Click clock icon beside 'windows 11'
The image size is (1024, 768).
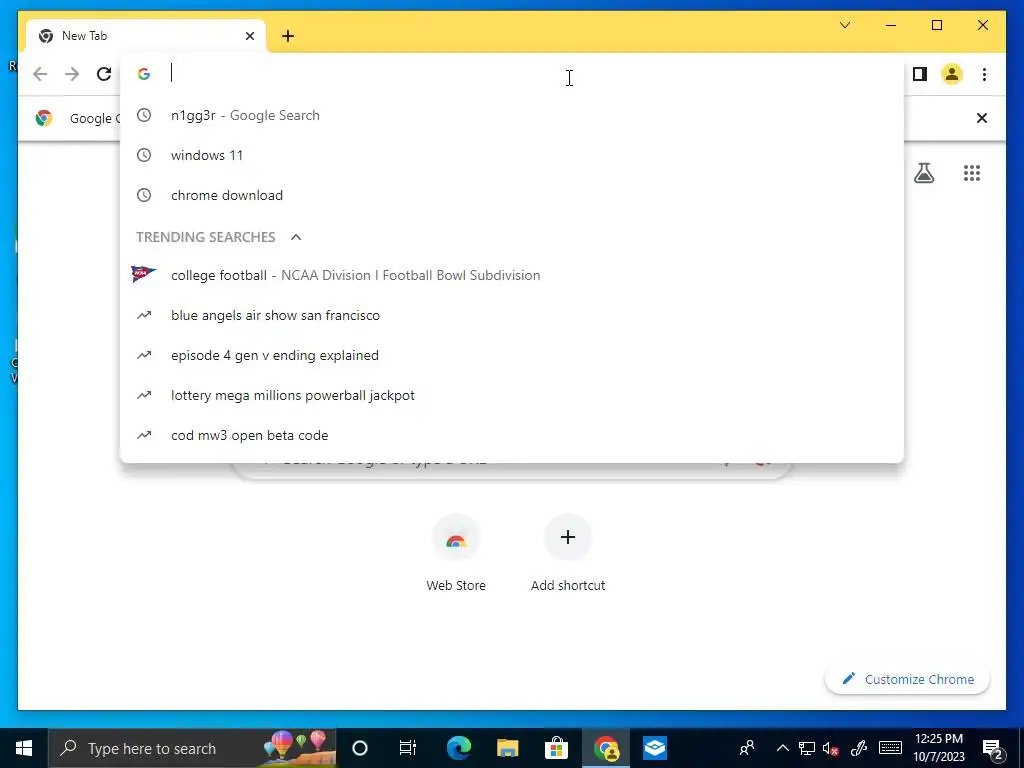tap(144, 155)
